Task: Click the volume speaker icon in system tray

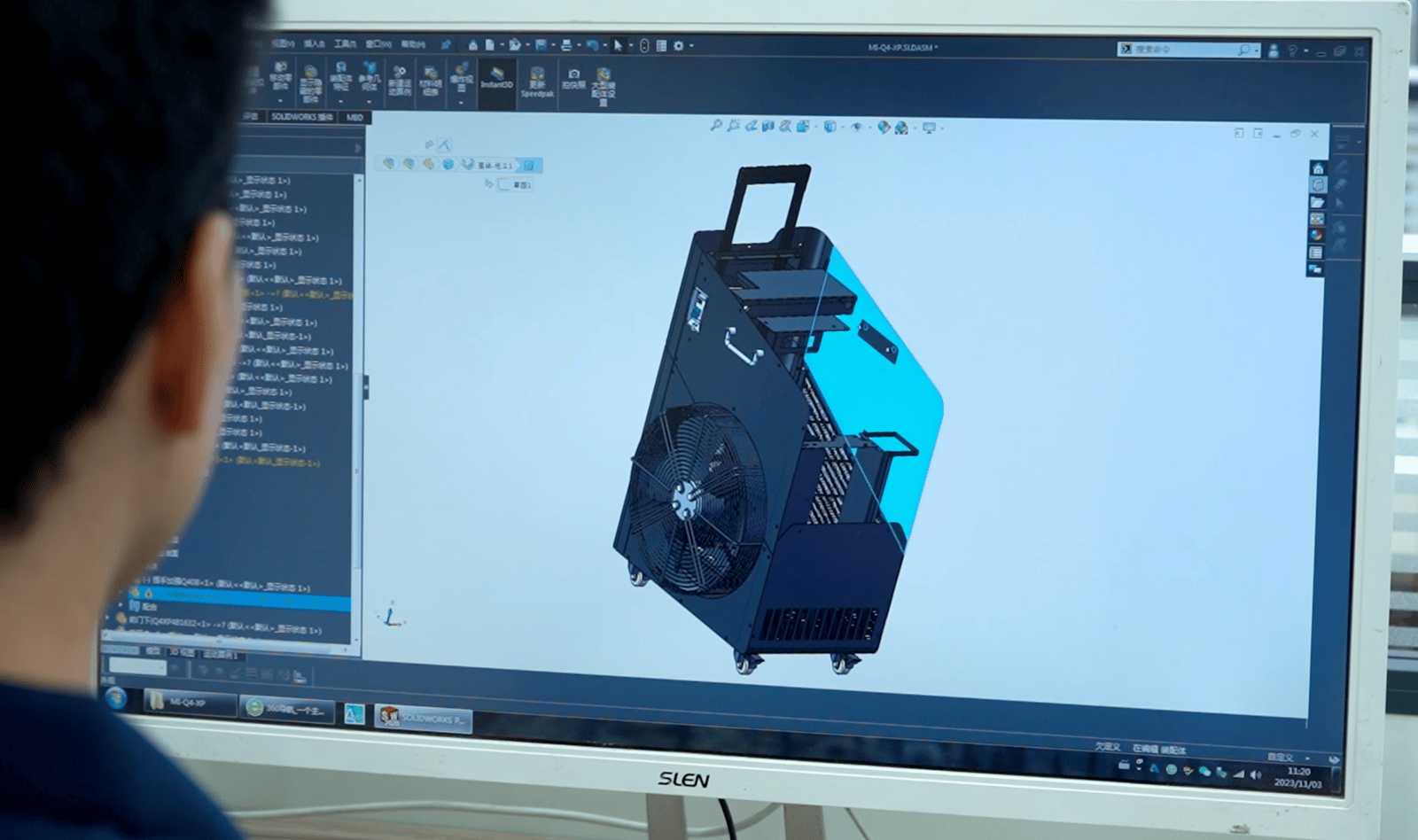Action: click(x=1255, y=774)
